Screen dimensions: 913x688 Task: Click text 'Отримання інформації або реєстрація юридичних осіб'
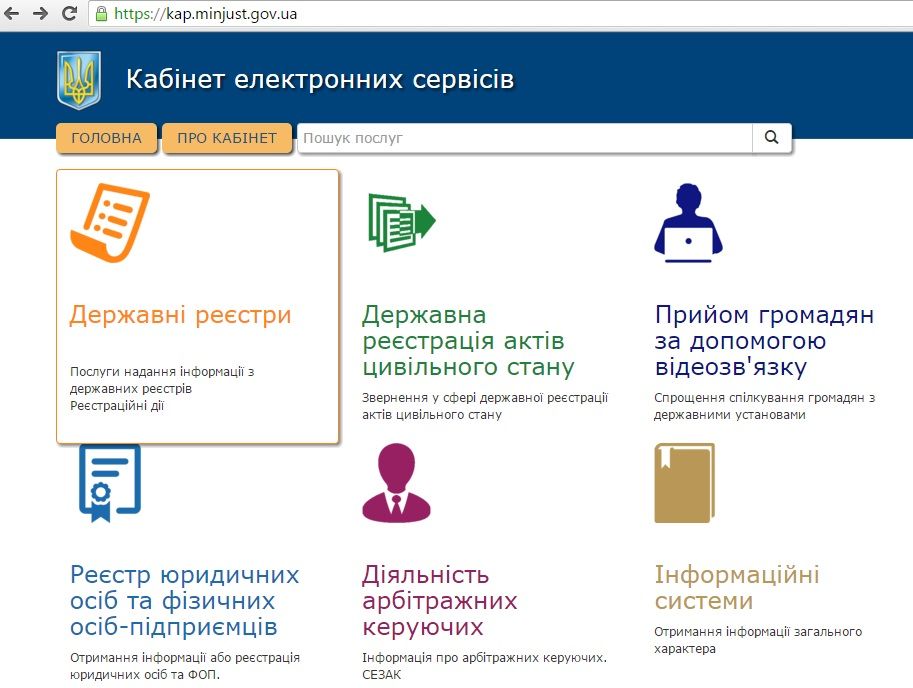[185, 666]
